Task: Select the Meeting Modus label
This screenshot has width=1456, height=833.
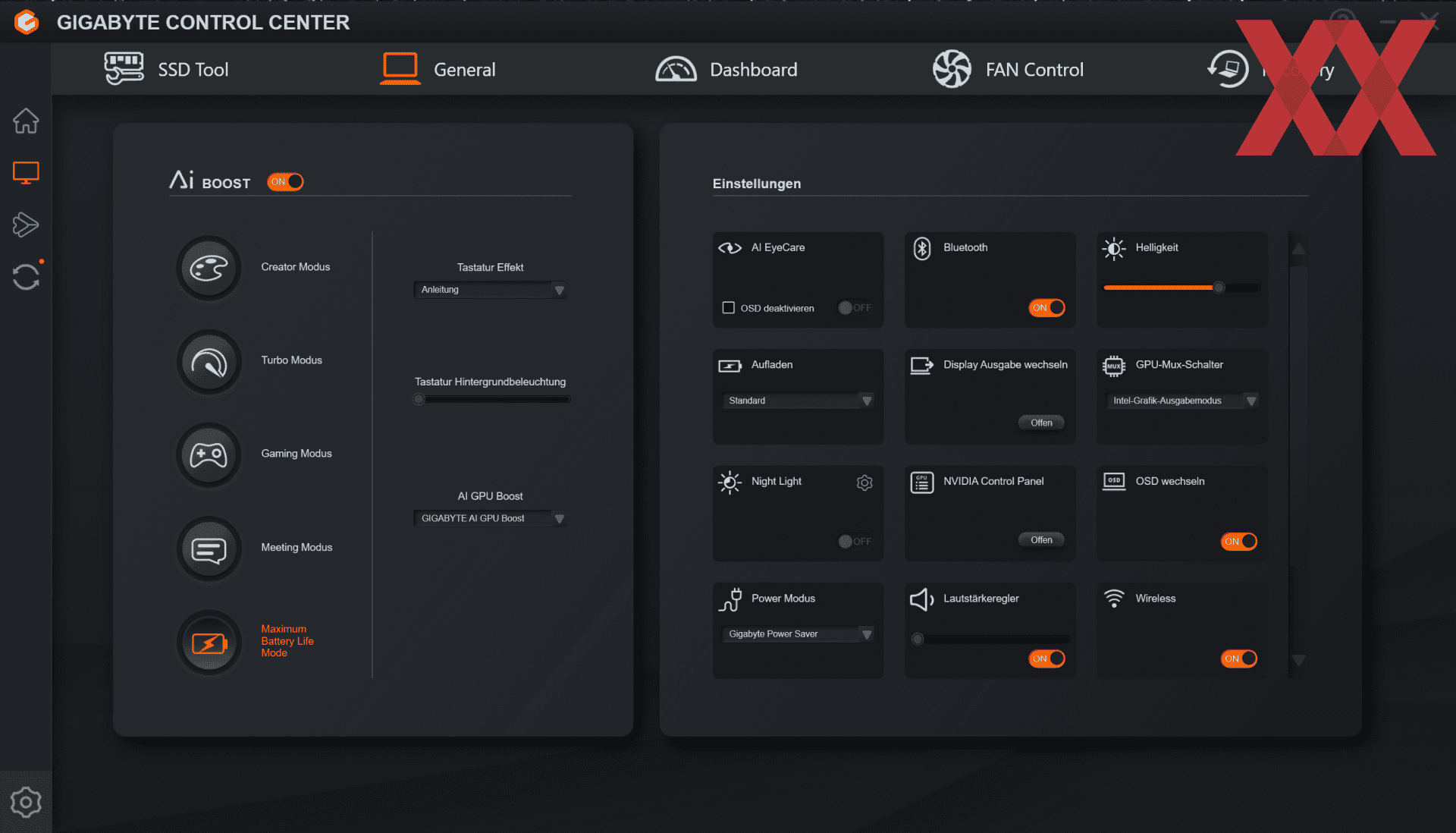Action: pos(297,548)
